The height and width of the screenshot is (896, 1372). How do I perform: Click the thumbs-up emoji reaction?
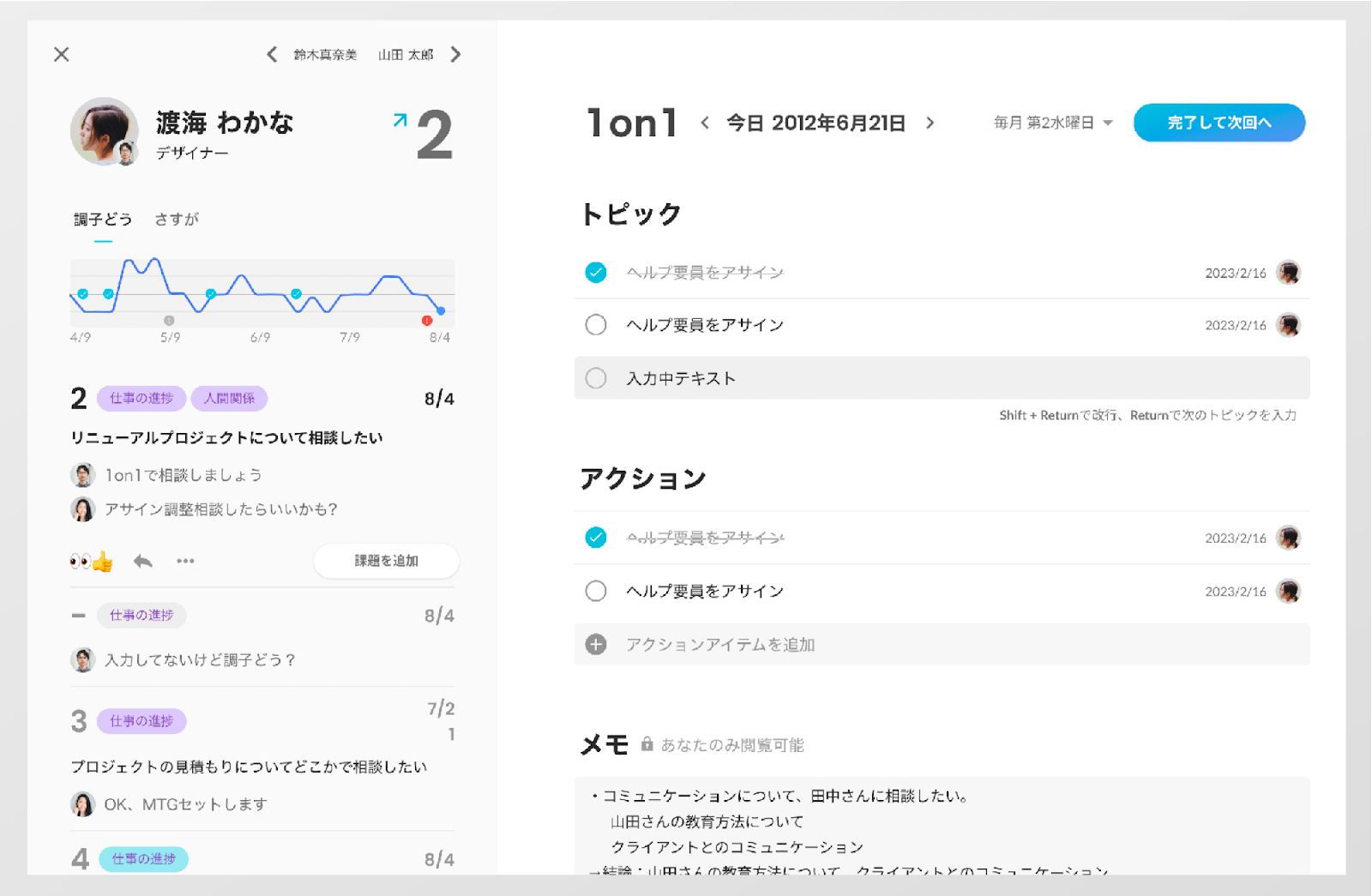coord(103,562)
